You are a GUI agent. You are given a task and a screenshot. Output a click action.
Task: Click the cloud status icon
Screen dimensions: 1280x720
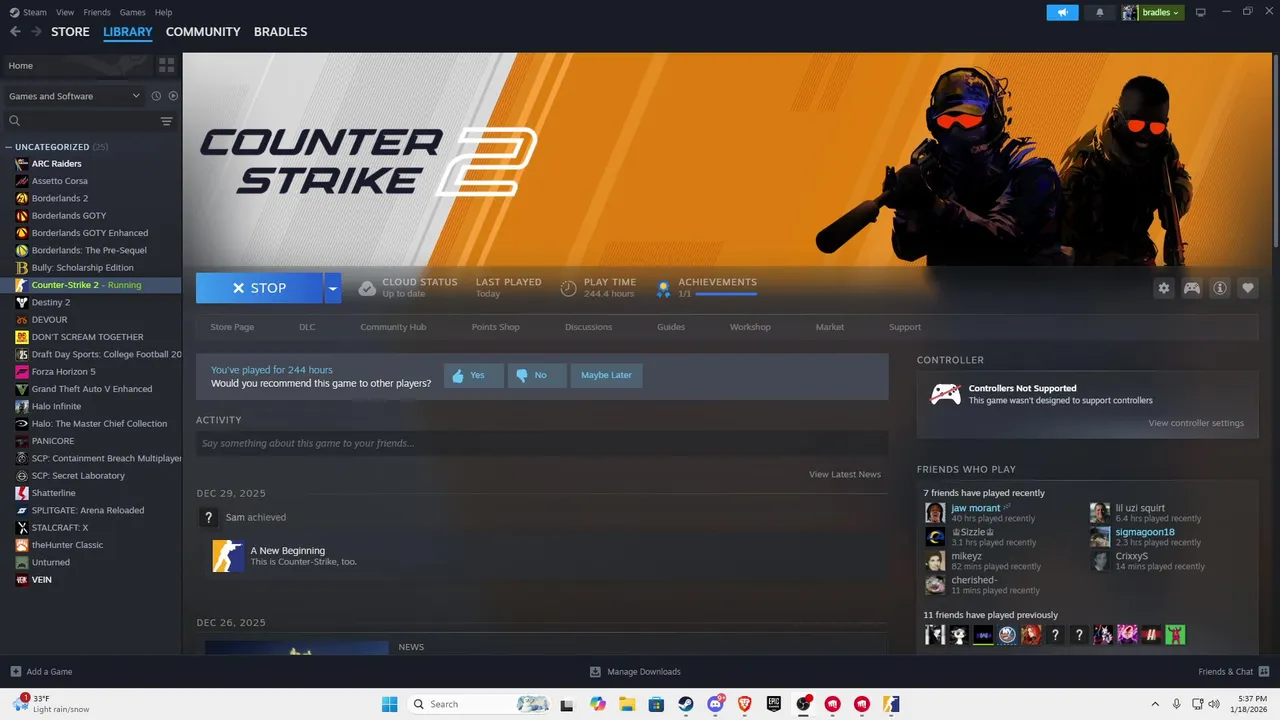point(367,288)
